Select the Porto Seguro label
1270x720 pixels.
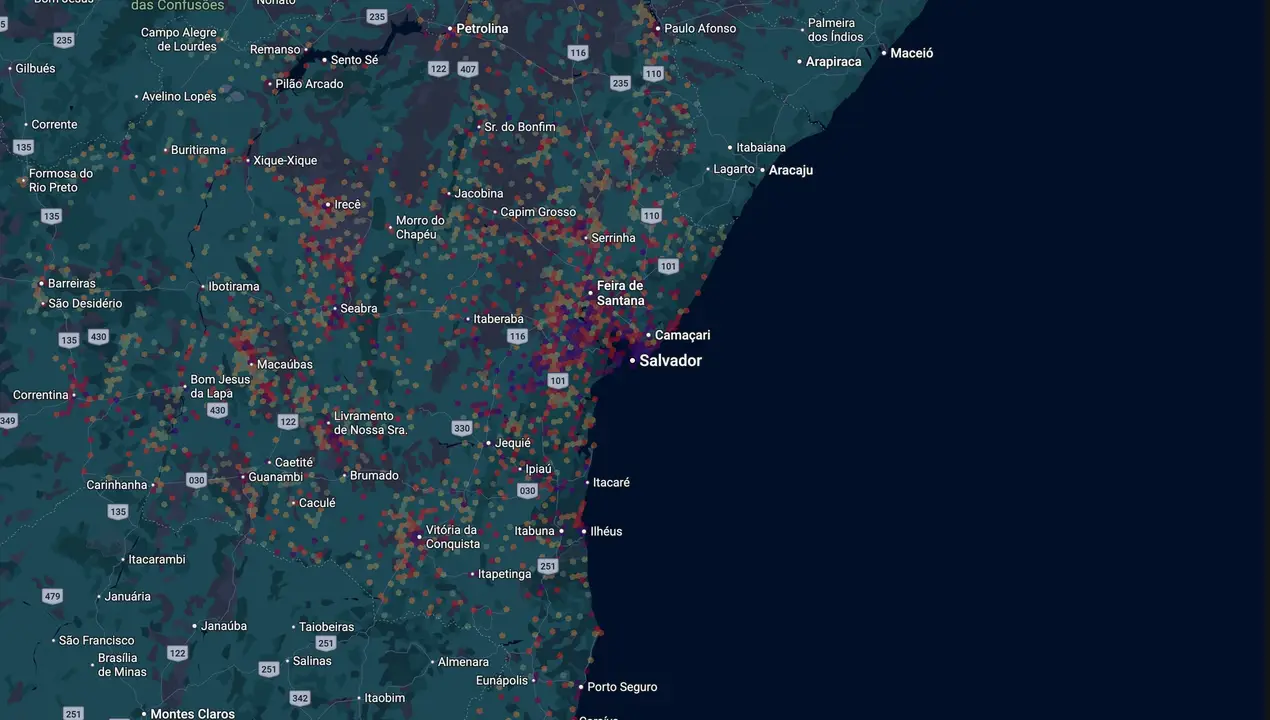tap(622, 687)
